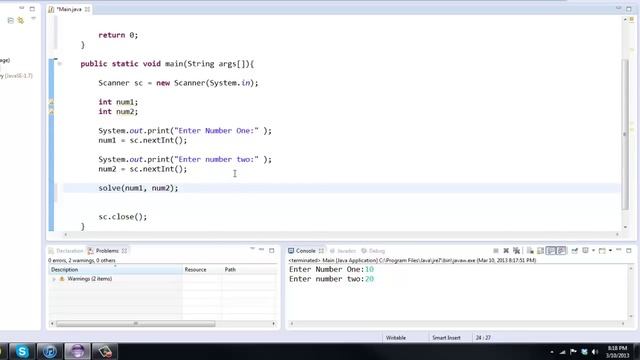Viewport: 640px width, 360px height.
Task: Open the Problems view menu dropdown
Action: pos(252,249)
